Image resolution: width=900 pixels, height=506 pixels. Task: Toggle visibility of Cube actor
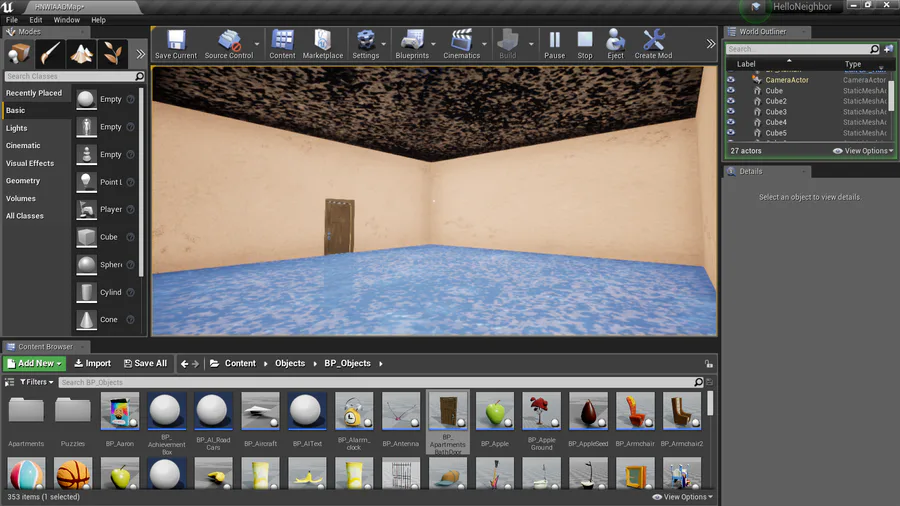point(731,91)
